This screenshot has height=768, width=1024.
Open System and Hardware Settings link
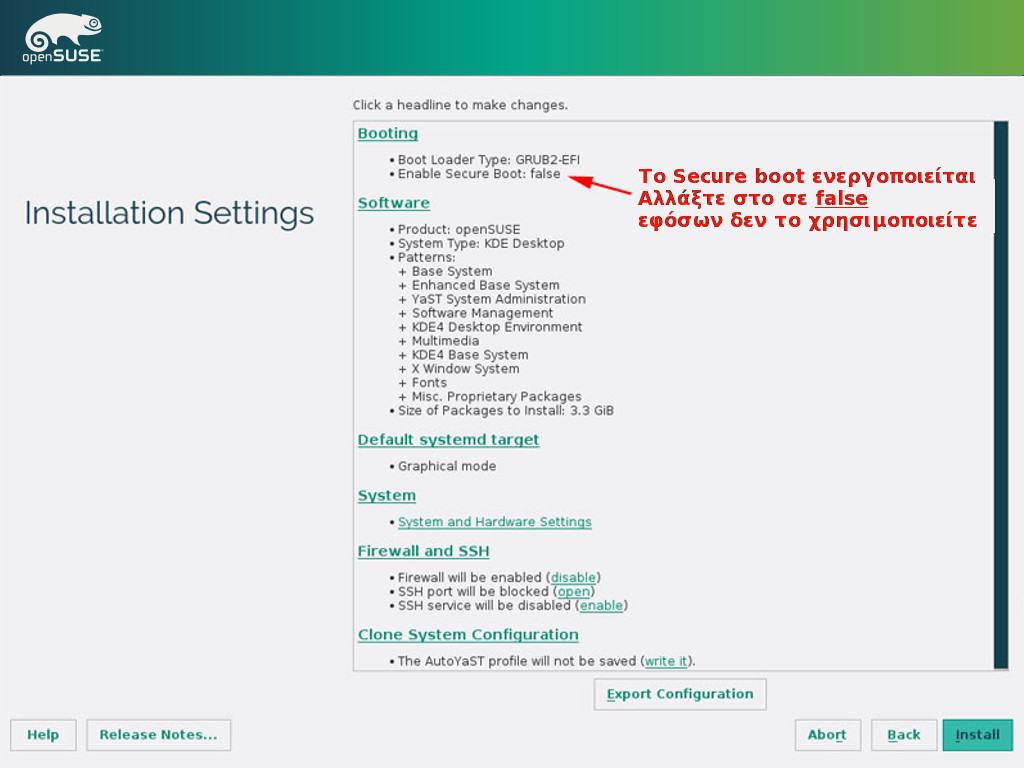tap(495, 522)
